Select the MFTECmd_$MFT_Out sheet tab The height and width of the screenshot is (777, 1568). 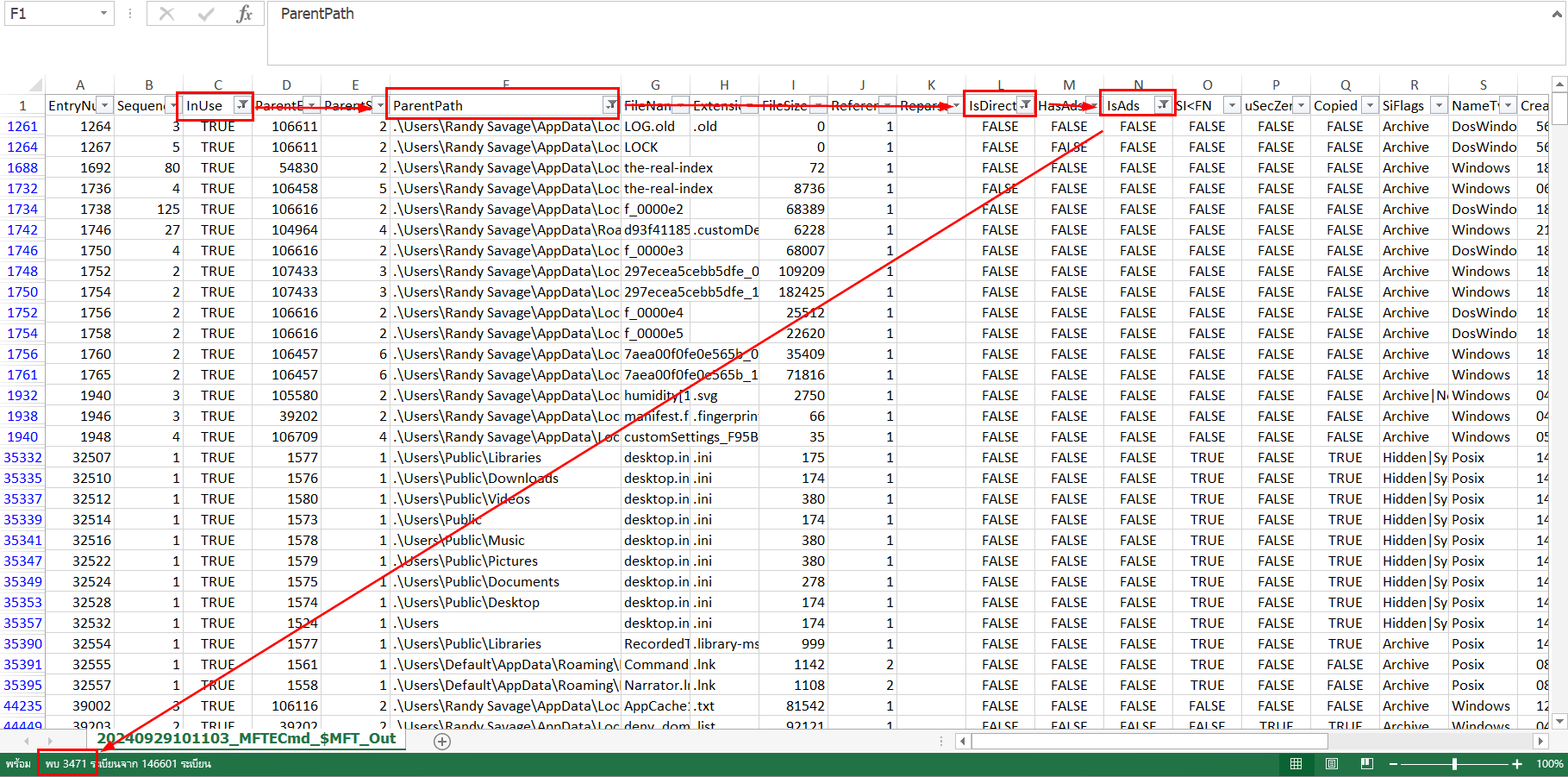point(246,738)
